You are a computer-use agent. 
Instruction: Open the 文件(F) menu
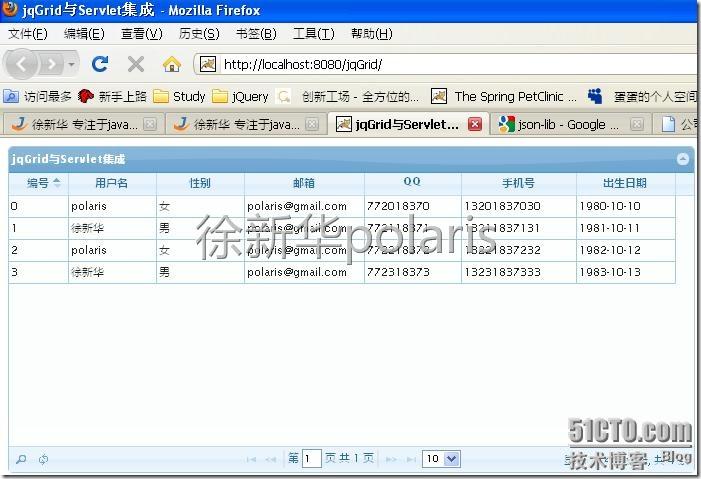(28, 34)
